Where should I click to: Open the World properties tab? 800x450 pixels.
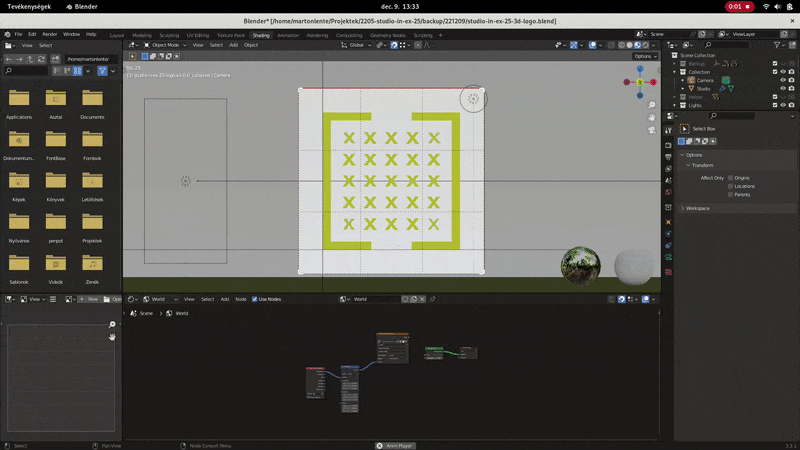point(668,192)
